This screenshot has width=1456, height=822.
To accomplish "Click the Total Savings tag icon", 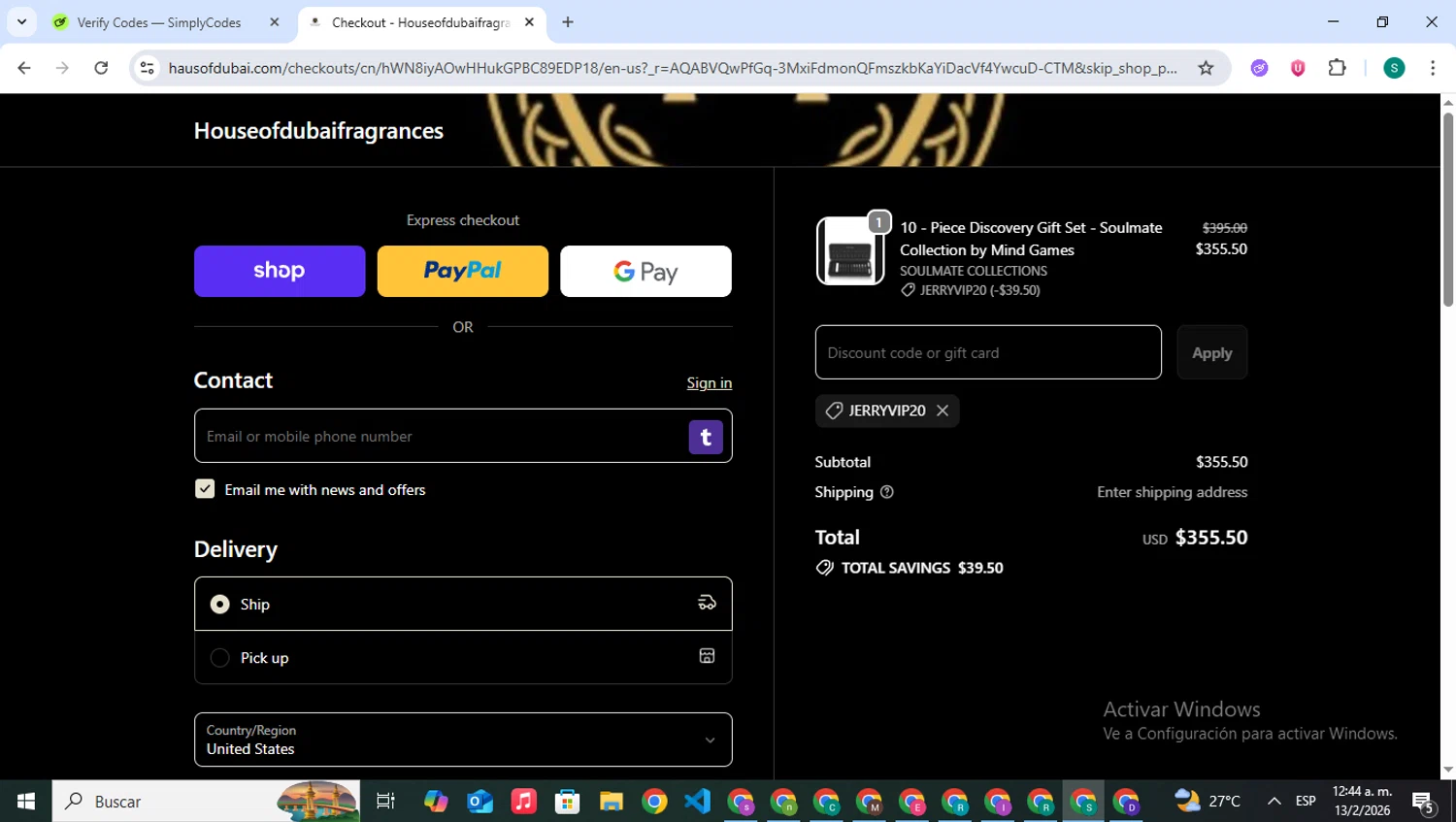I will 824,568.
